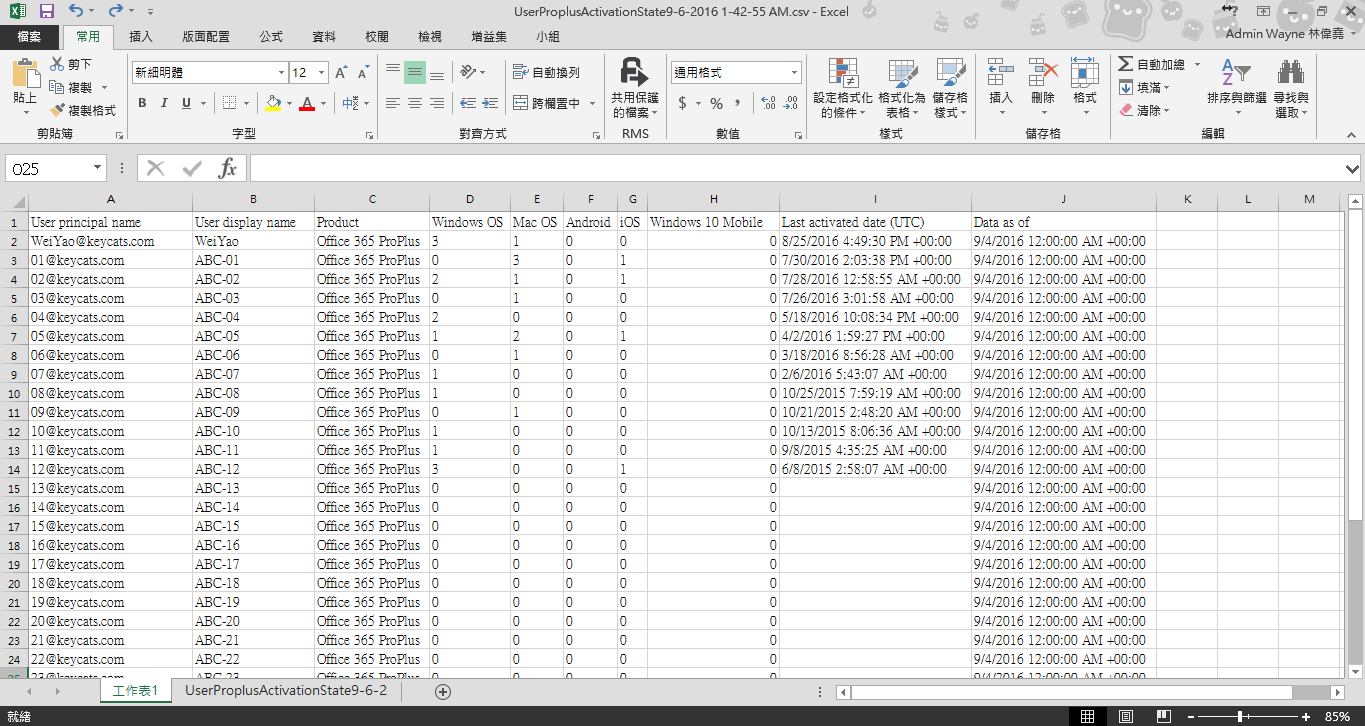Click the Cut (剪下) scissors icon
The width and height of the screenshot is (1365, 726).
pos(57,65)
